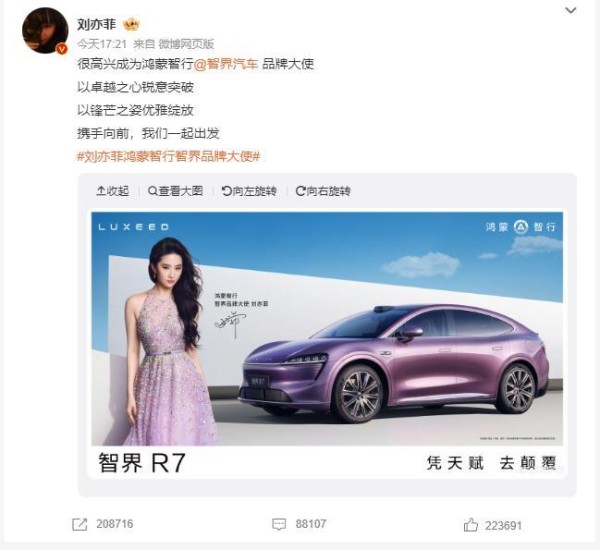Image resolution: width=600 pixels, height=550 pixels.
Task: View large image via 查看大图
Action: coord(175,191)
